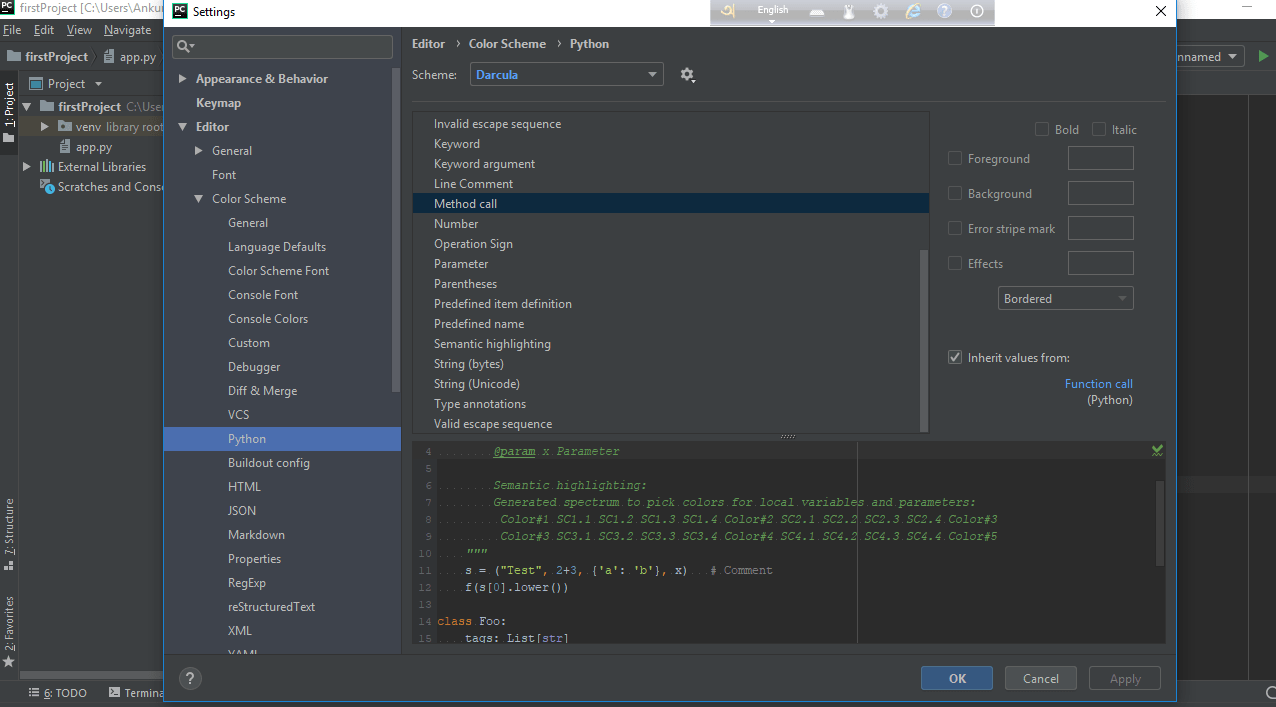The width and height of the screenshot is (1276, 707).
Task: Click the search field in Settings
Action: click(282, 46)
